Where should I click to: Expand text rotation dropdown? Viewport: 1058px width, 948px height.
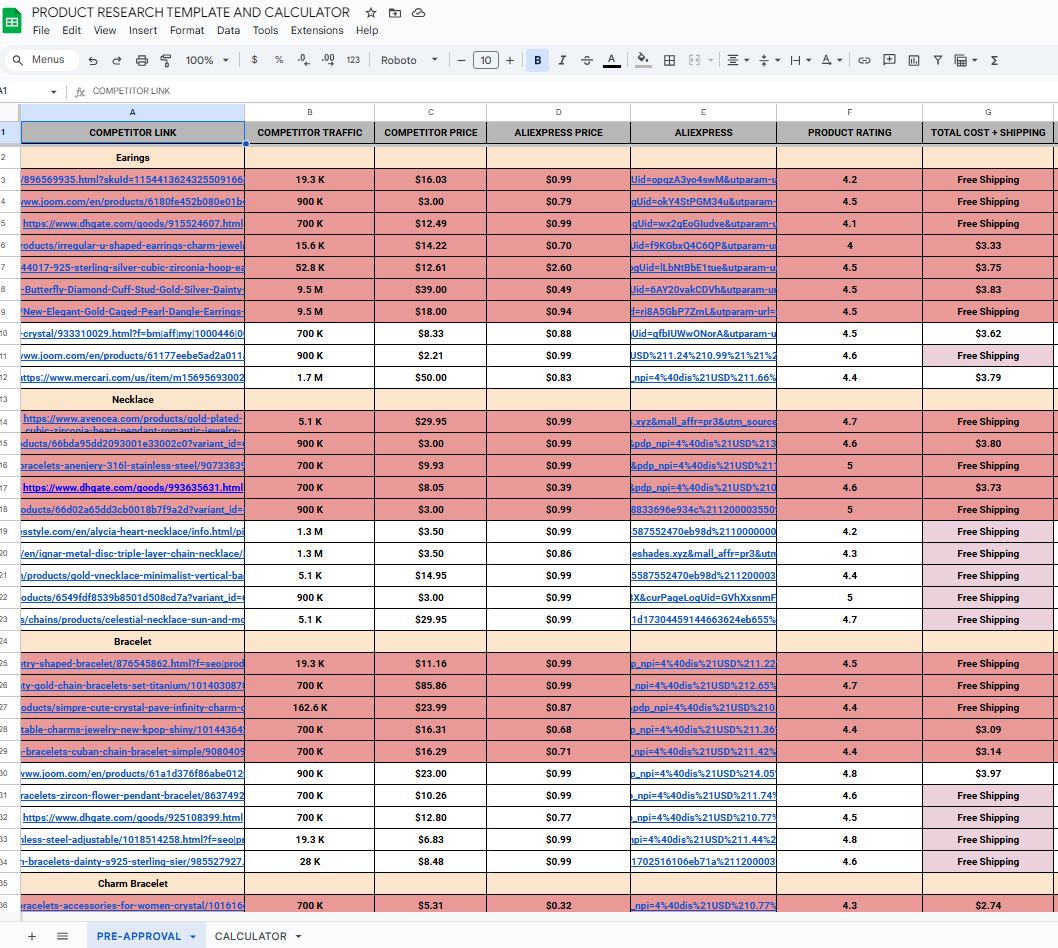(839, 61)
